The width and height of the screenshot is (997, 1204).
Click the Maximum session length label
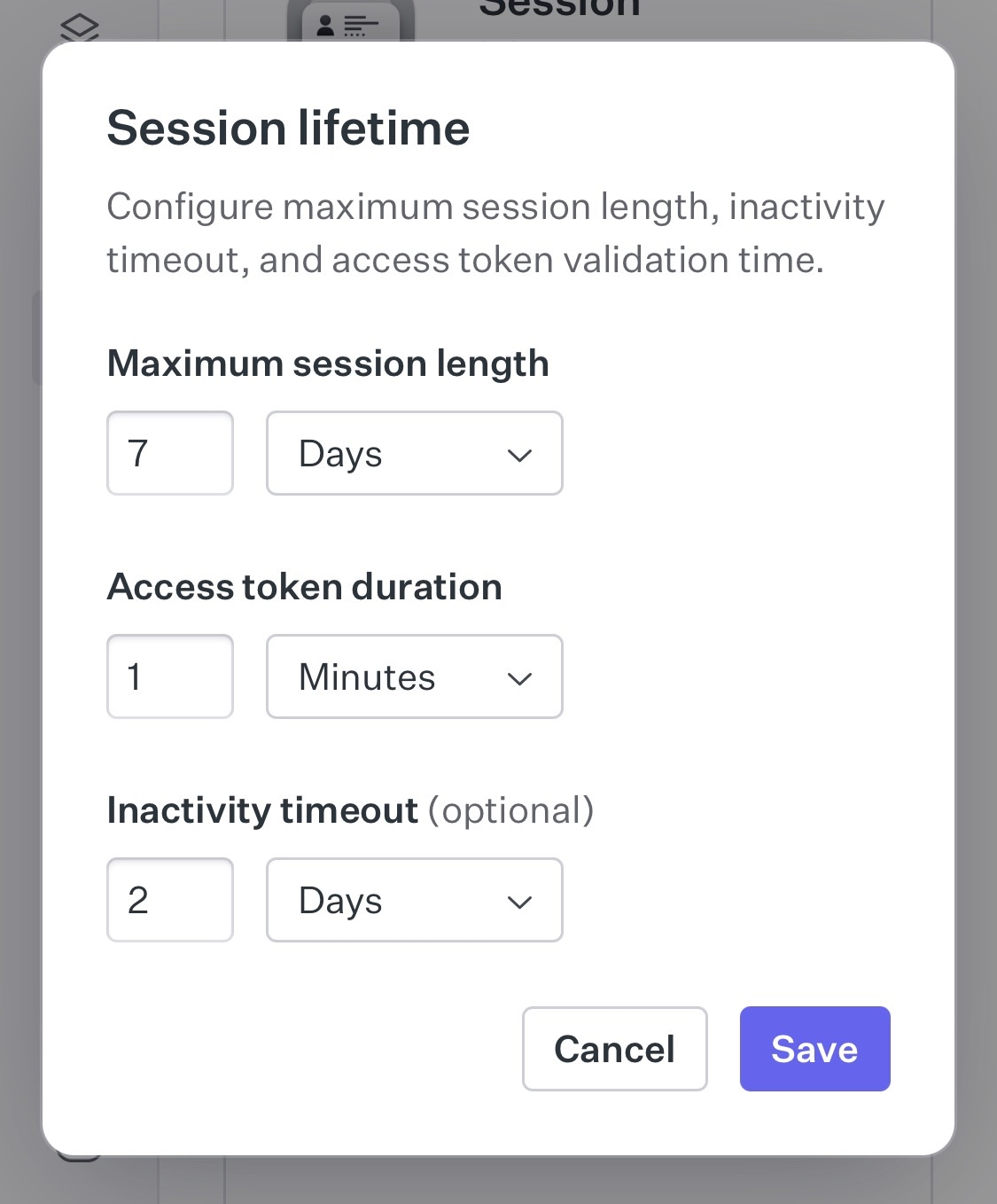[x=328, y=364]
